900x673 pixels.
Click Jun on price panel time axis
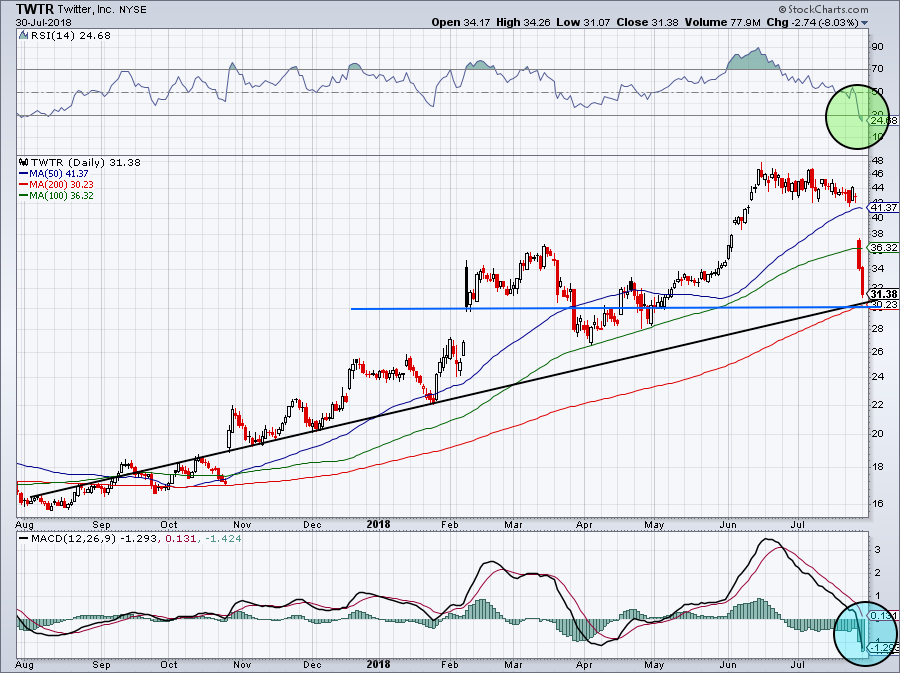728,524
